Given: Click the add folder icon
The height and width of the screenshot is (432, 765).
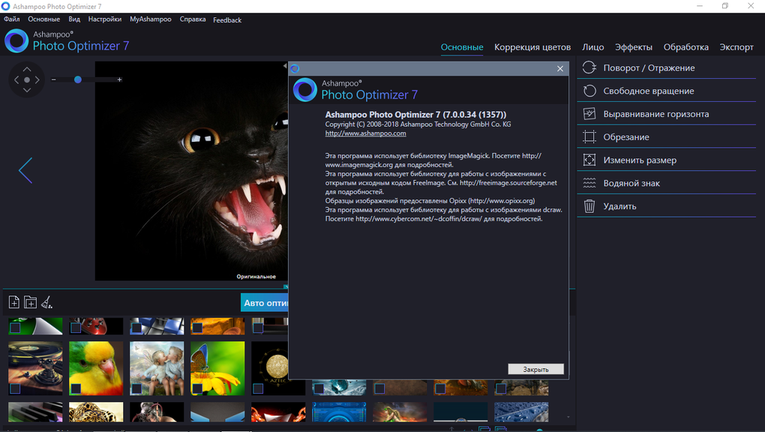Looking at the screenshot, I should tap(30, 303).
